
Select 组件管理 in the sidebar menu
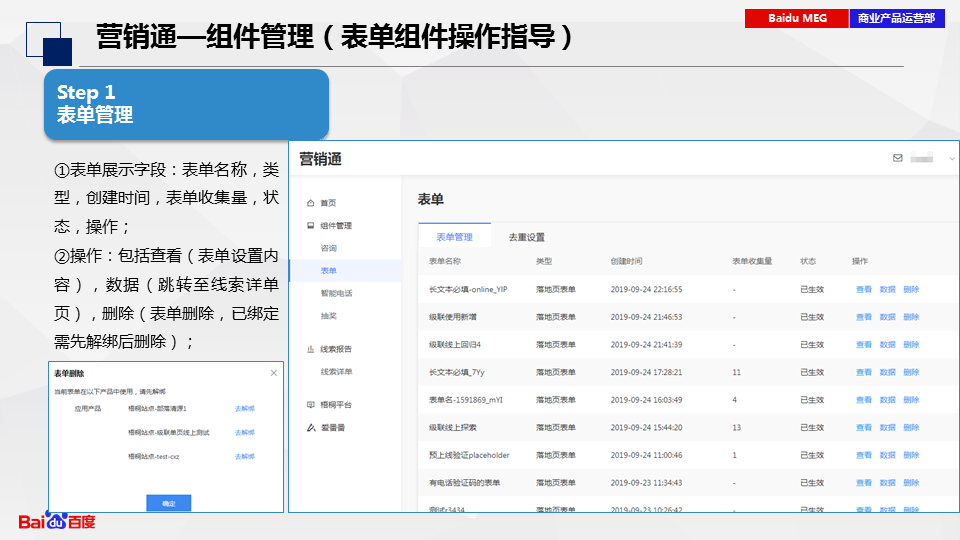coord(336,225)
